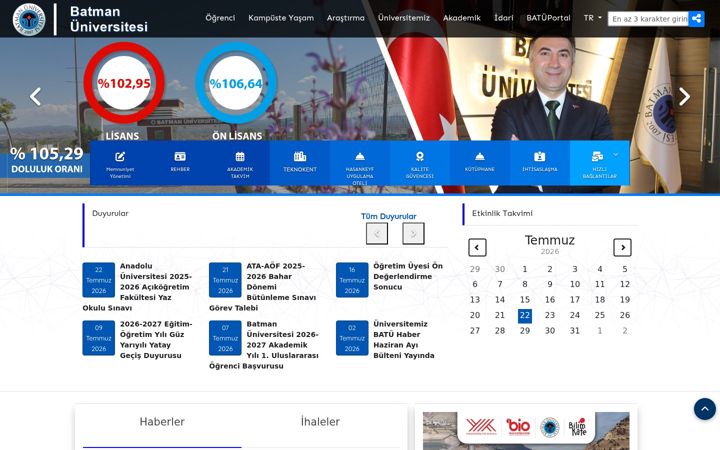Open Yatay Geçiş Duyurusu announcement
The image size is (720, 450).
[156, 340]
